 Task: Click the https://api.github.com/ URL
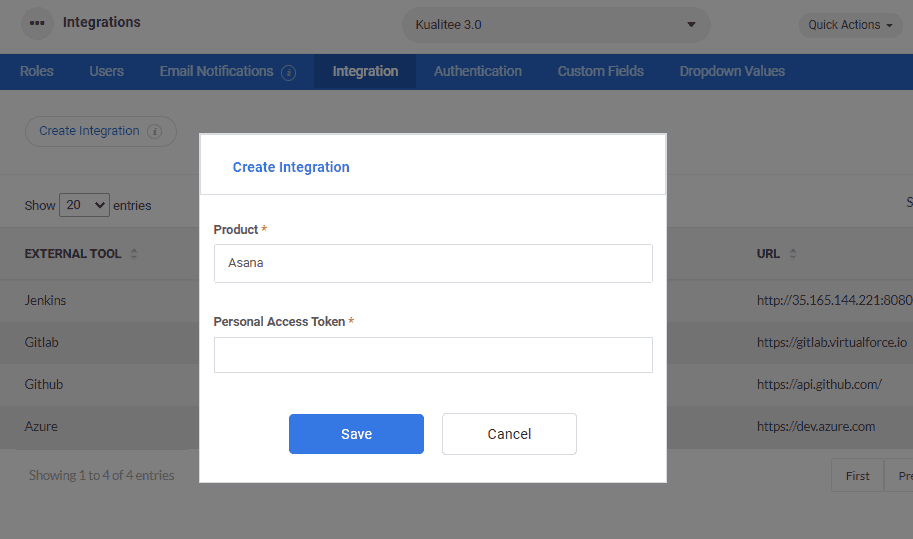819,385
